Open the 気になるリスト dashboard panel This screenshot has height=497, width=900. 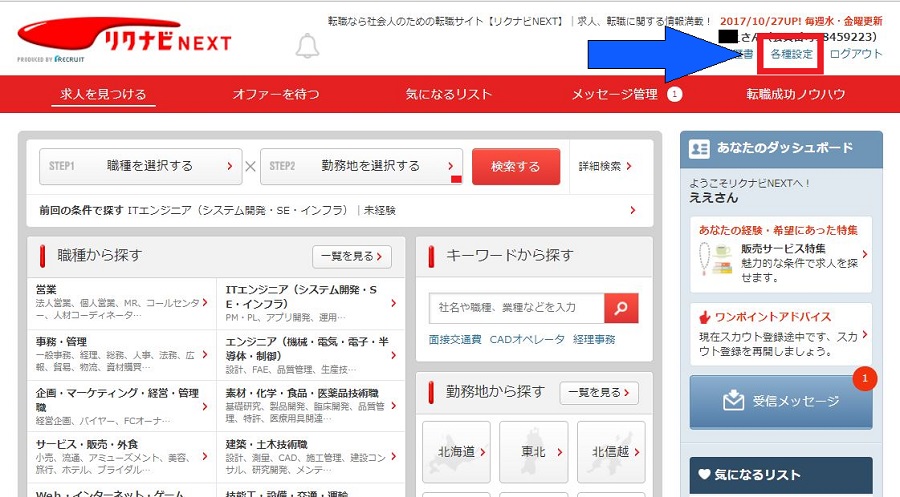tap(781, 475)
